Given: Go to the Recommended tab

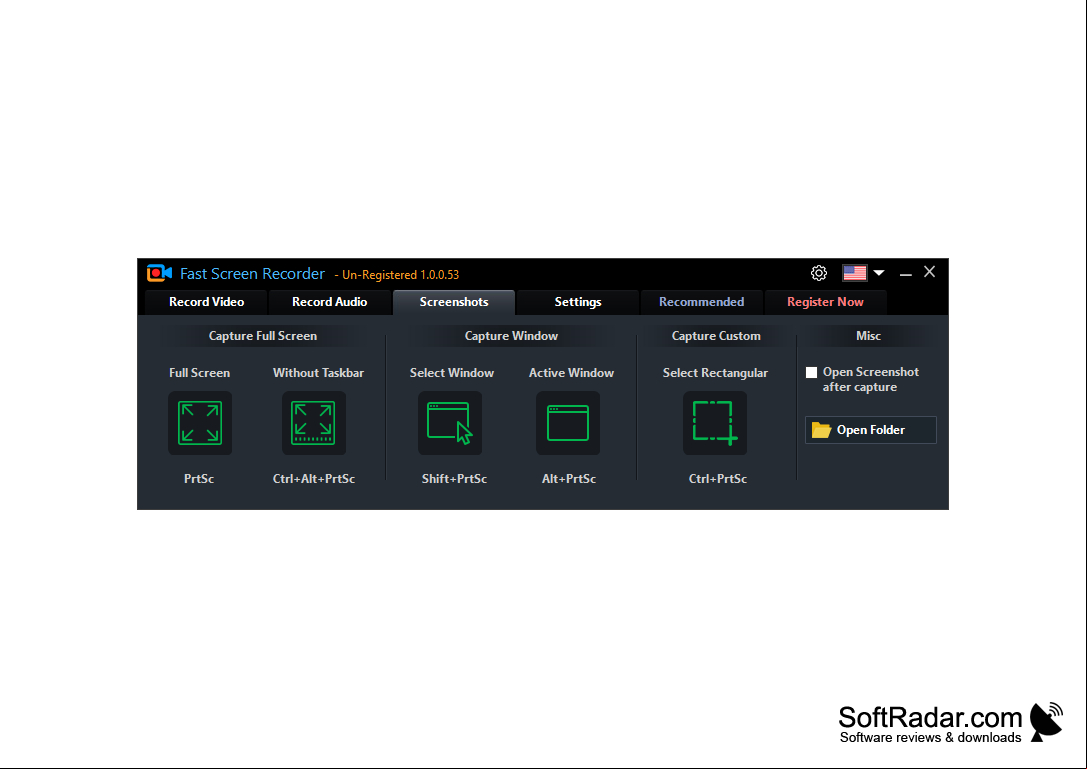Looking at the screenshot, I should [702, 302].
